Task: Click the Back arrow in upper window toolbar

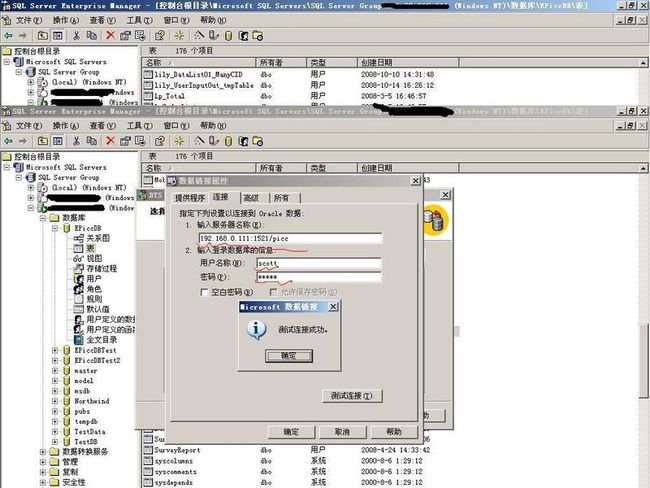Action: click(8, 36)
